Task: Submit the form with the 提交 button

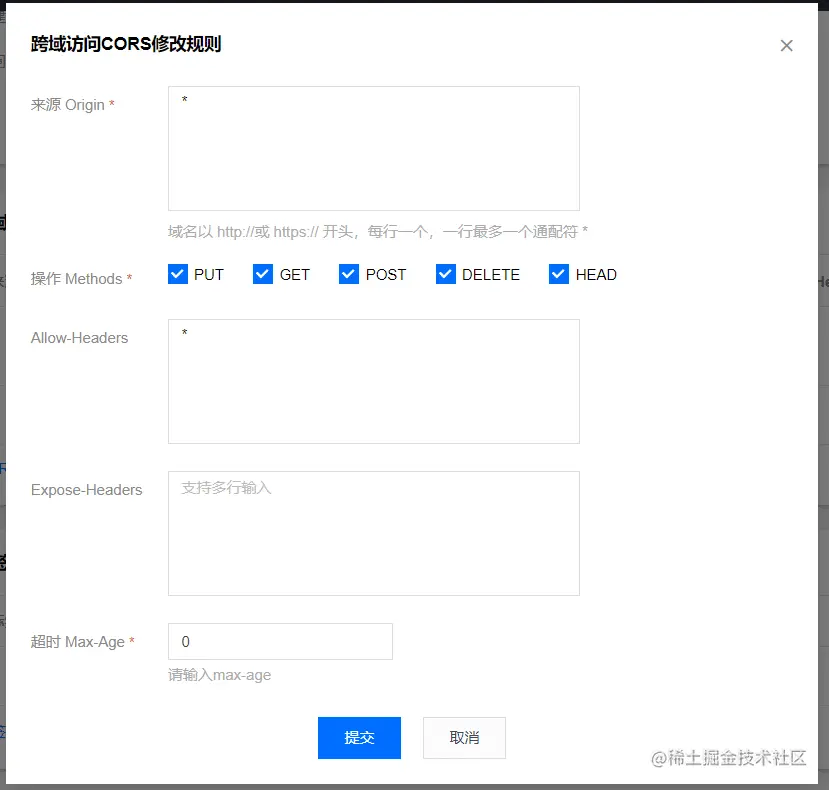Action: pyautogui.click(x=360, y=738)
